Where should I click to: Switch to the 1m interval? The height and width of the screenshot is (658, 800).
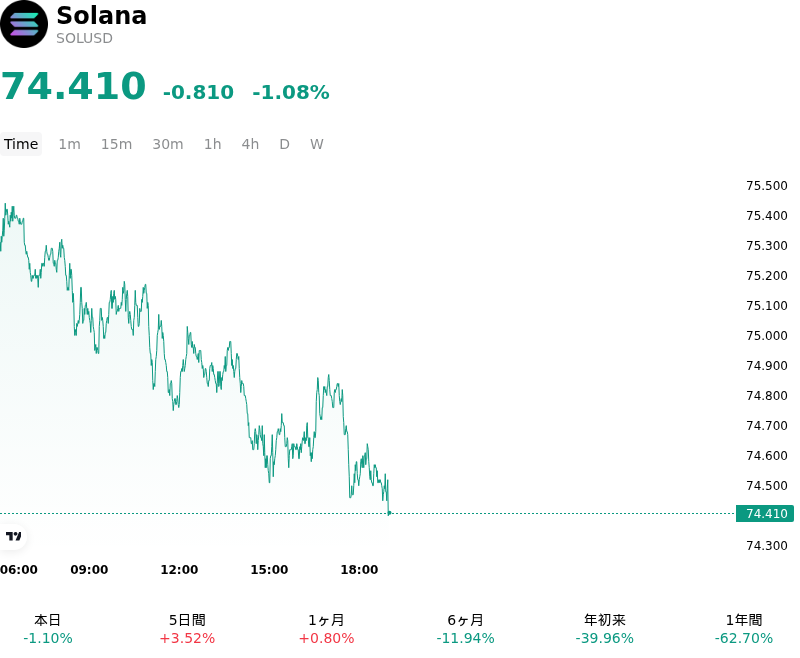tap(69, 144)
